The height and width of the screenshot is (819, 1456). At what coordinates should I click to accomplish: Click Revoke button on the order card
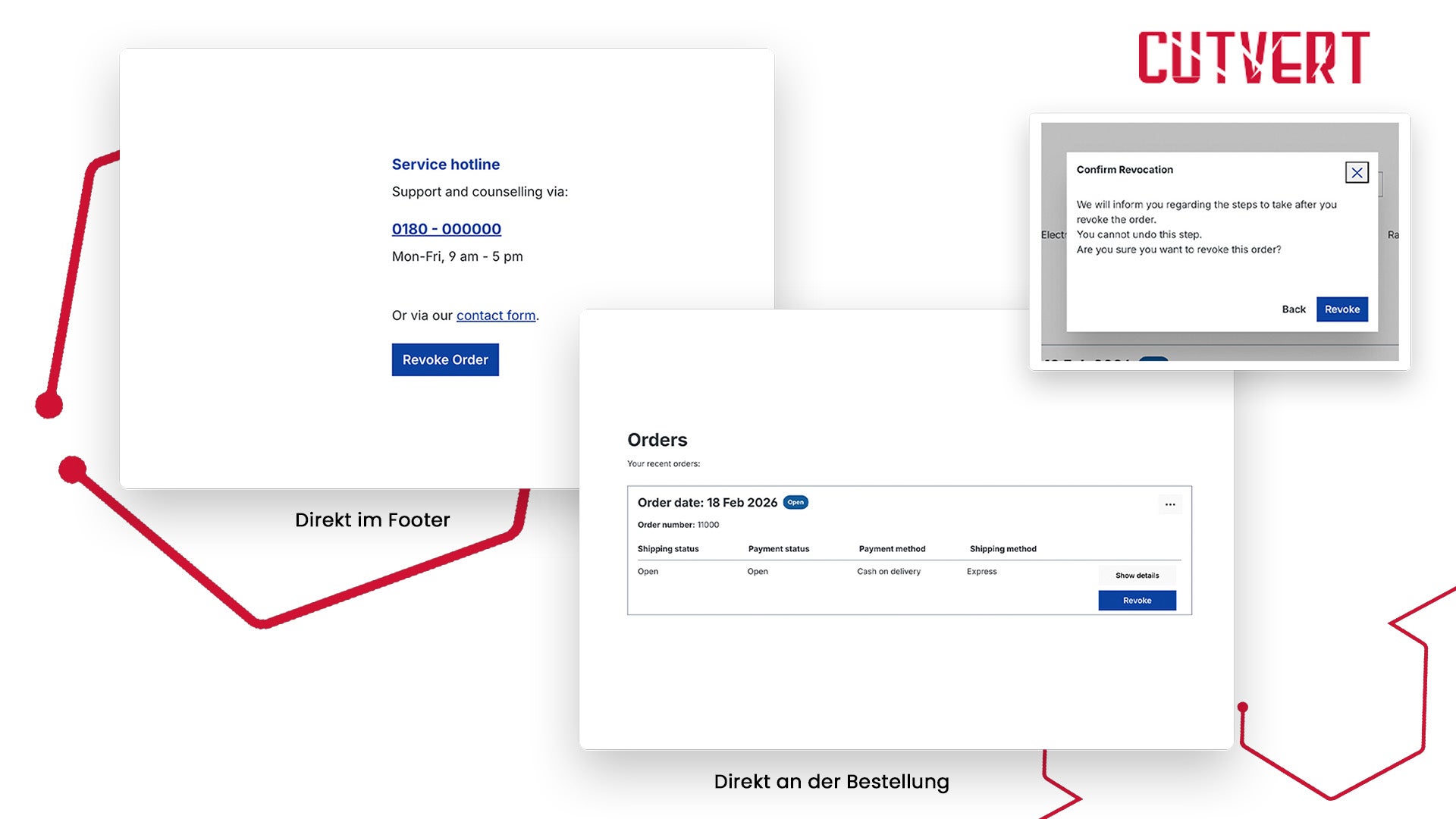pyautogui.click(x=1137, y=601)
